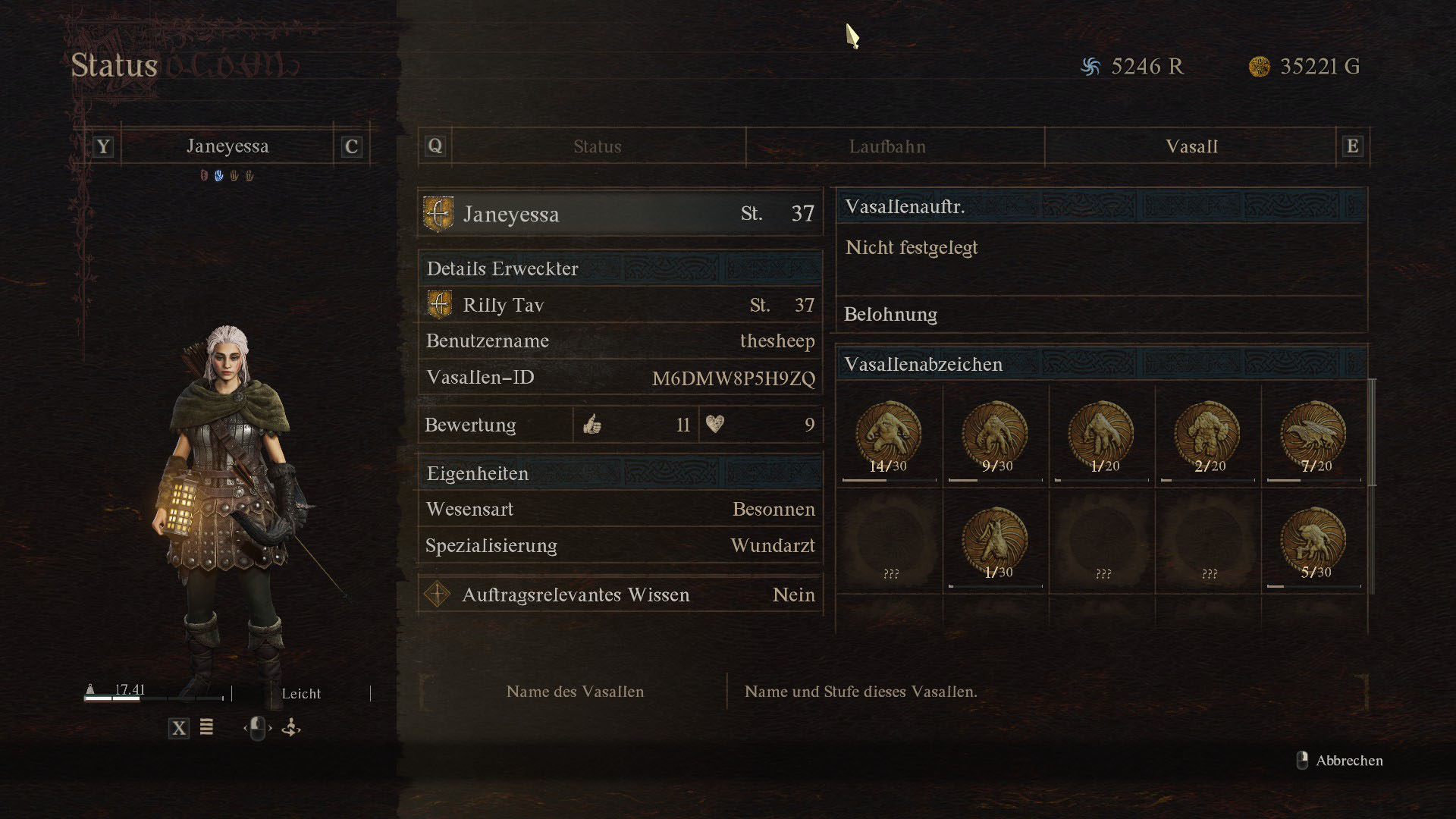Select the Vasall tab
Image resolution: width=1456 pixels, height=819 pixels.
point(1191,146)
